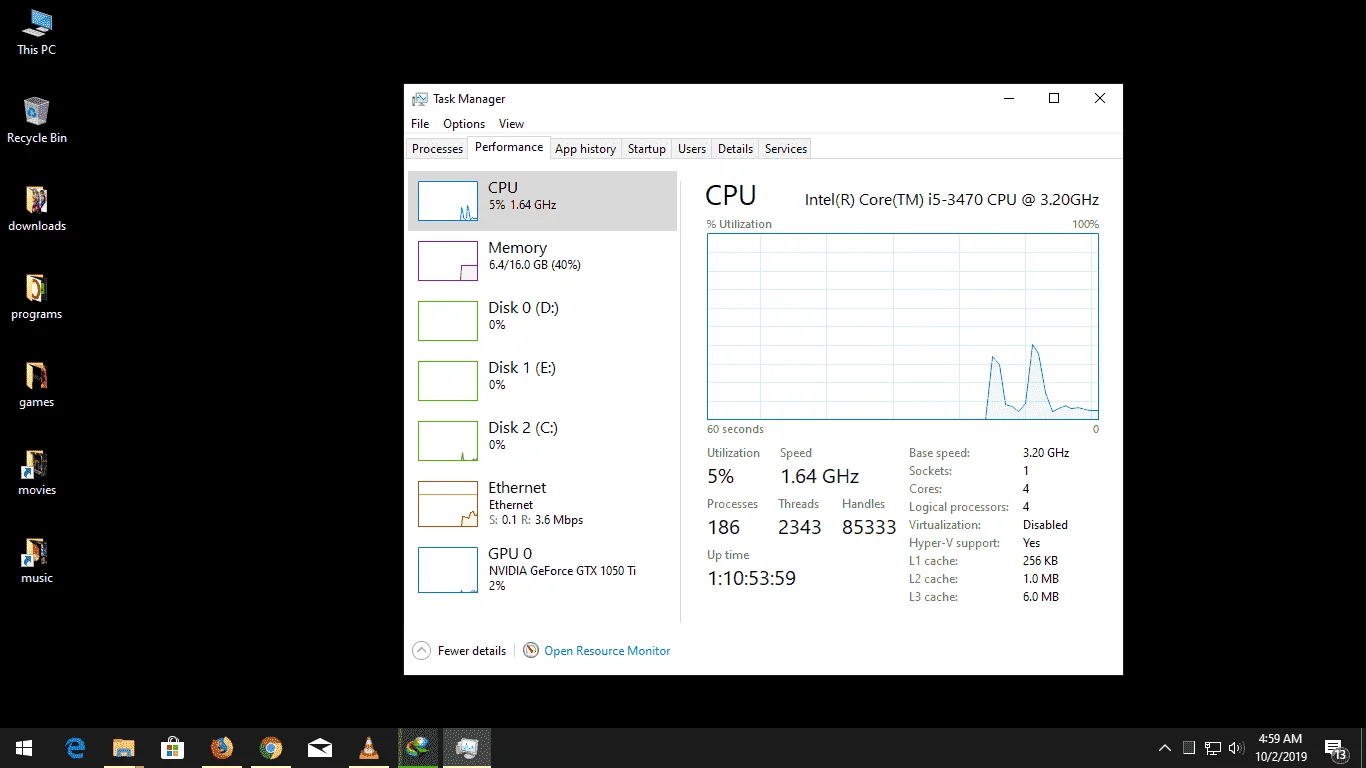This screenshot has height=768, width=1366.
Task: Launch Firefox from the taskbar
Action: pos(221,748)
